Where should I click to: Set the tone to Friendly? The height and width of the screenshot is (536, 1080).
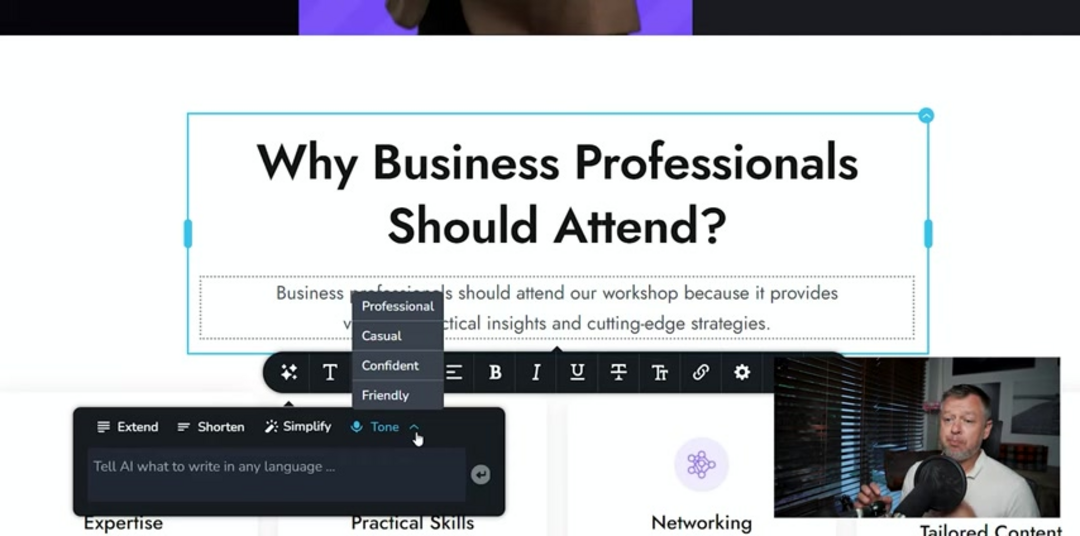(x=385, y=396)
